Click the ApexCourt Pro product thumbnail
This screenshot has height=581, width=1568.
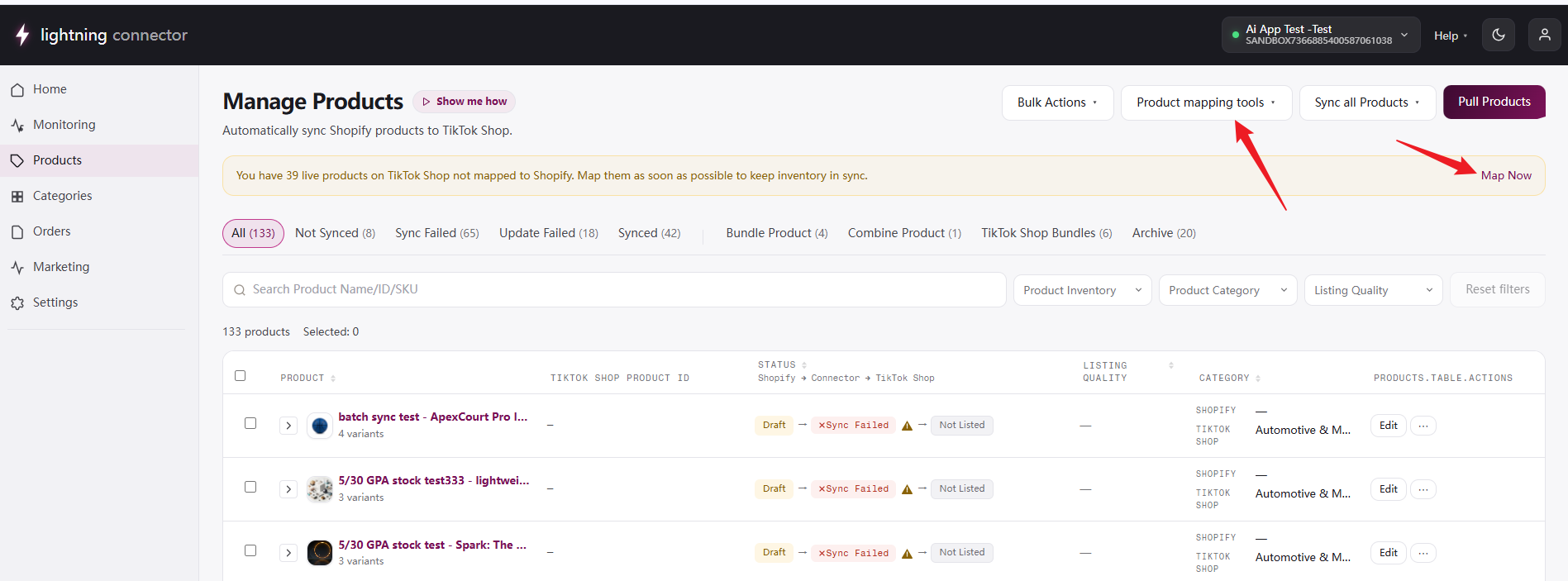[x=320, y=426]
